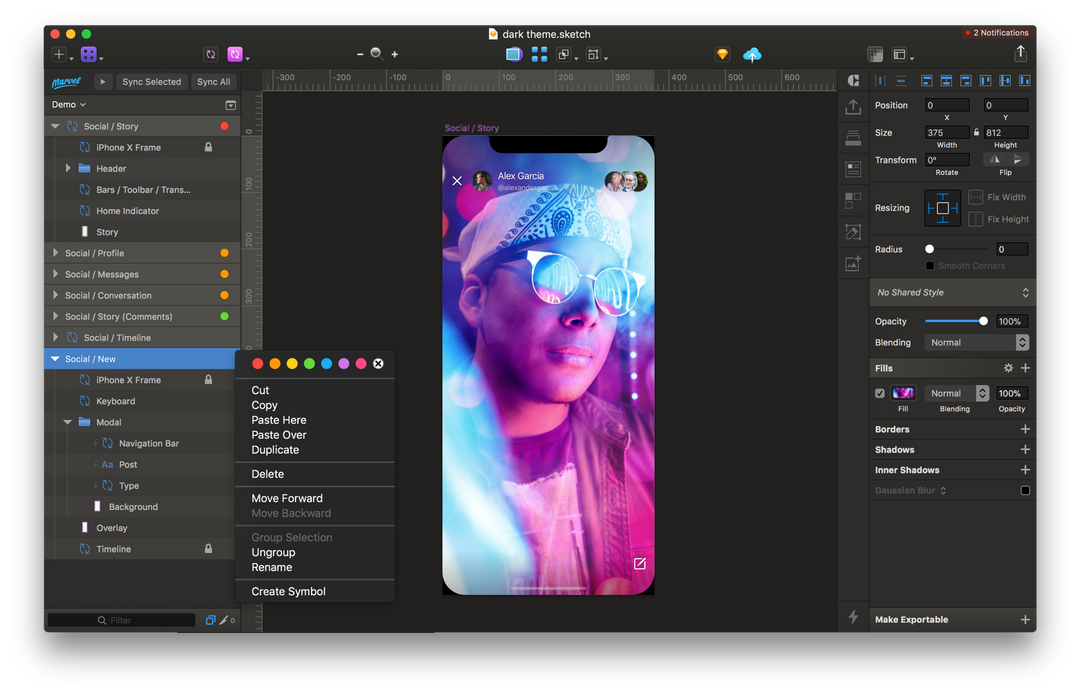Add an export option with Make Exportable plus
The width and height of the screenshot is (1080, 694).
coord(1024,620)
